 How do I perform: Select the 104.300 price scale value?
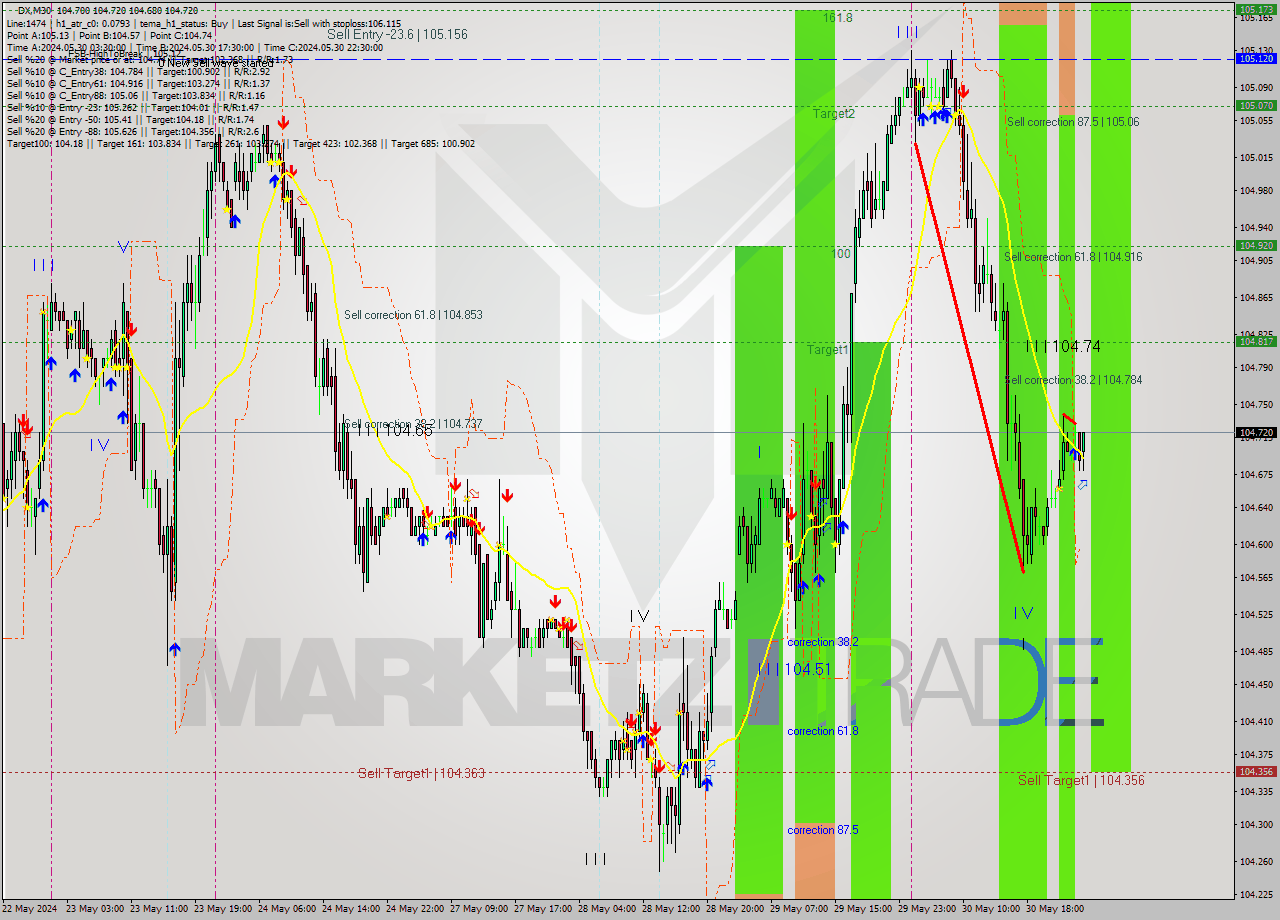click(1256, 824)
